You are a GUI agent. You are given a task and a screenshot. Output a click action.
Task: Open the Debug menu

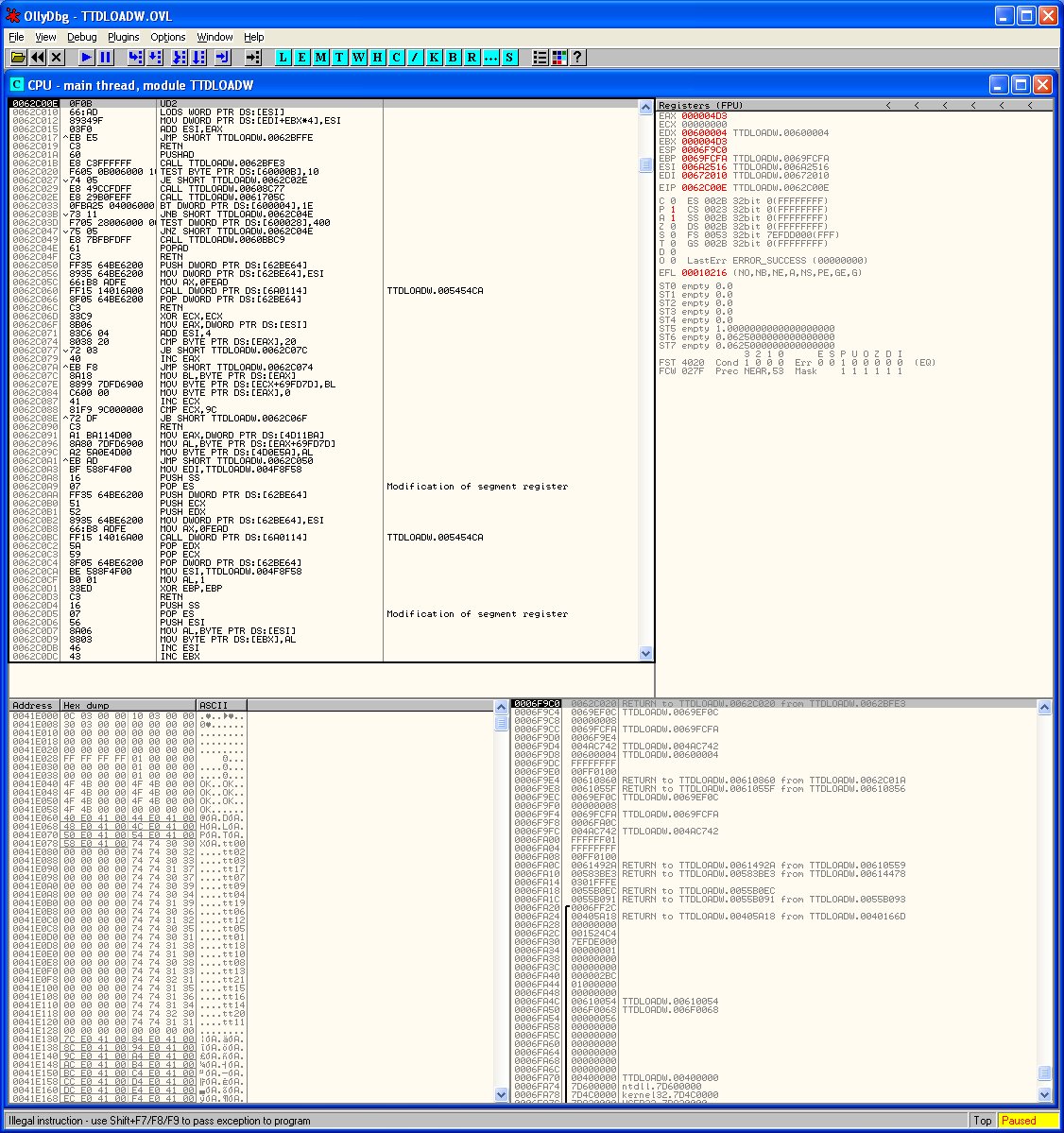[81, 37]
